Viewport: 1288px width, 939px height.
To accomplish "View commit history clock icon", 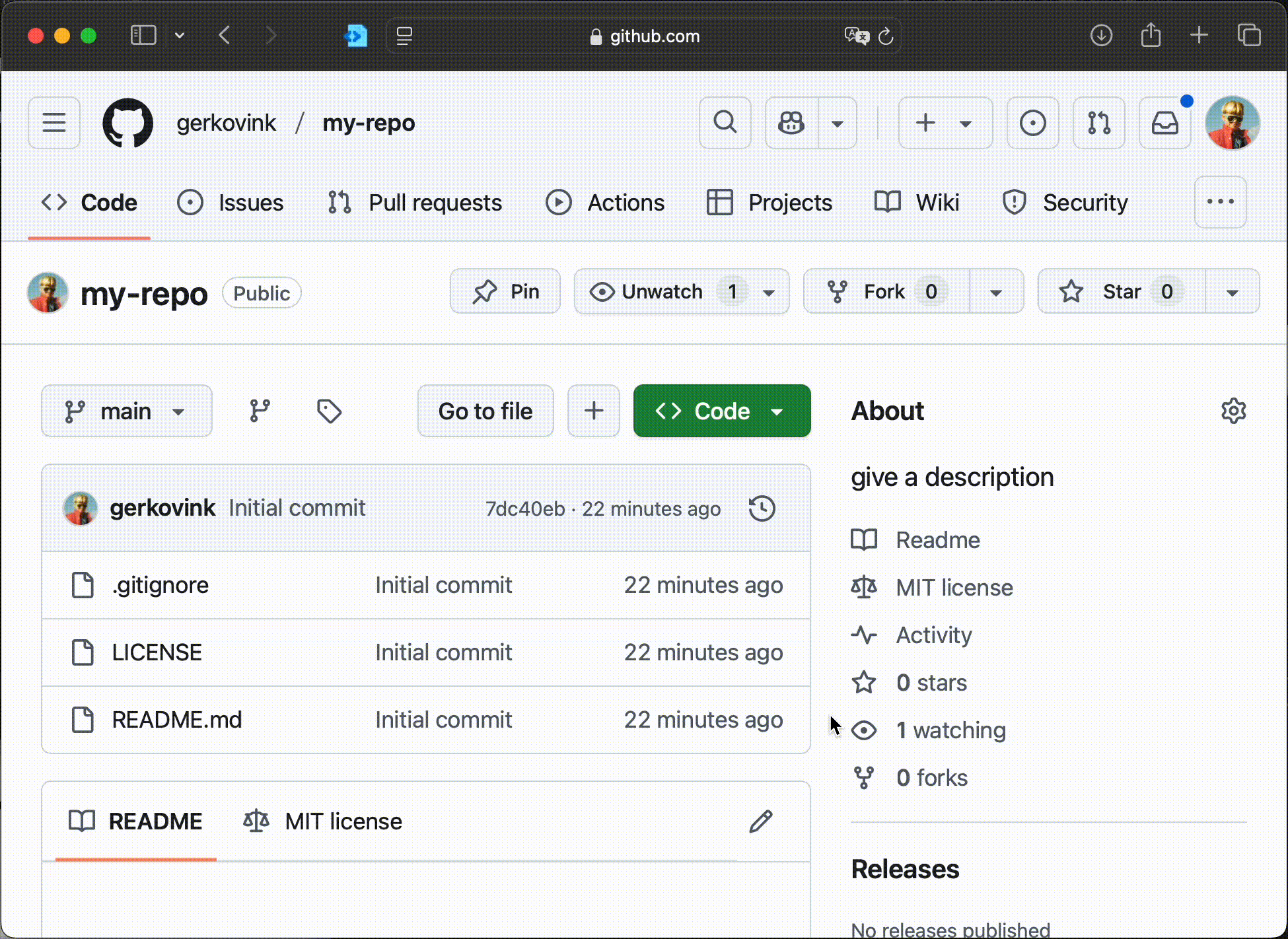I will click(x=762, y=508).
